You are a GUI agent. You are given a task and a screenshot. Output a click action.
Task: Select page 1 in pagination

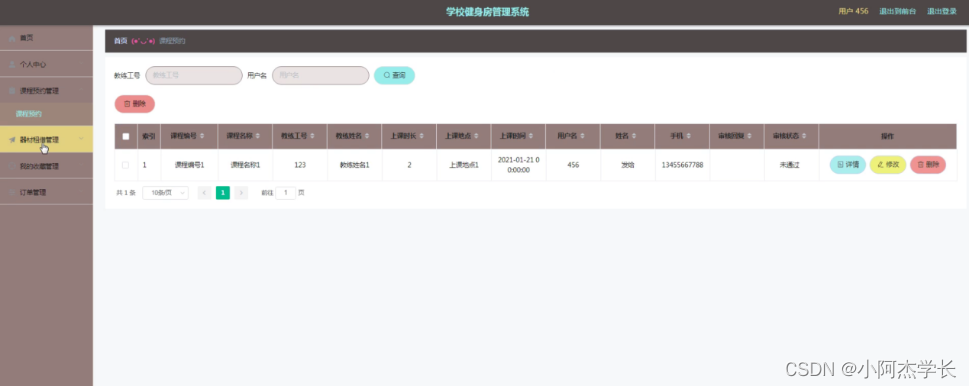223,193
